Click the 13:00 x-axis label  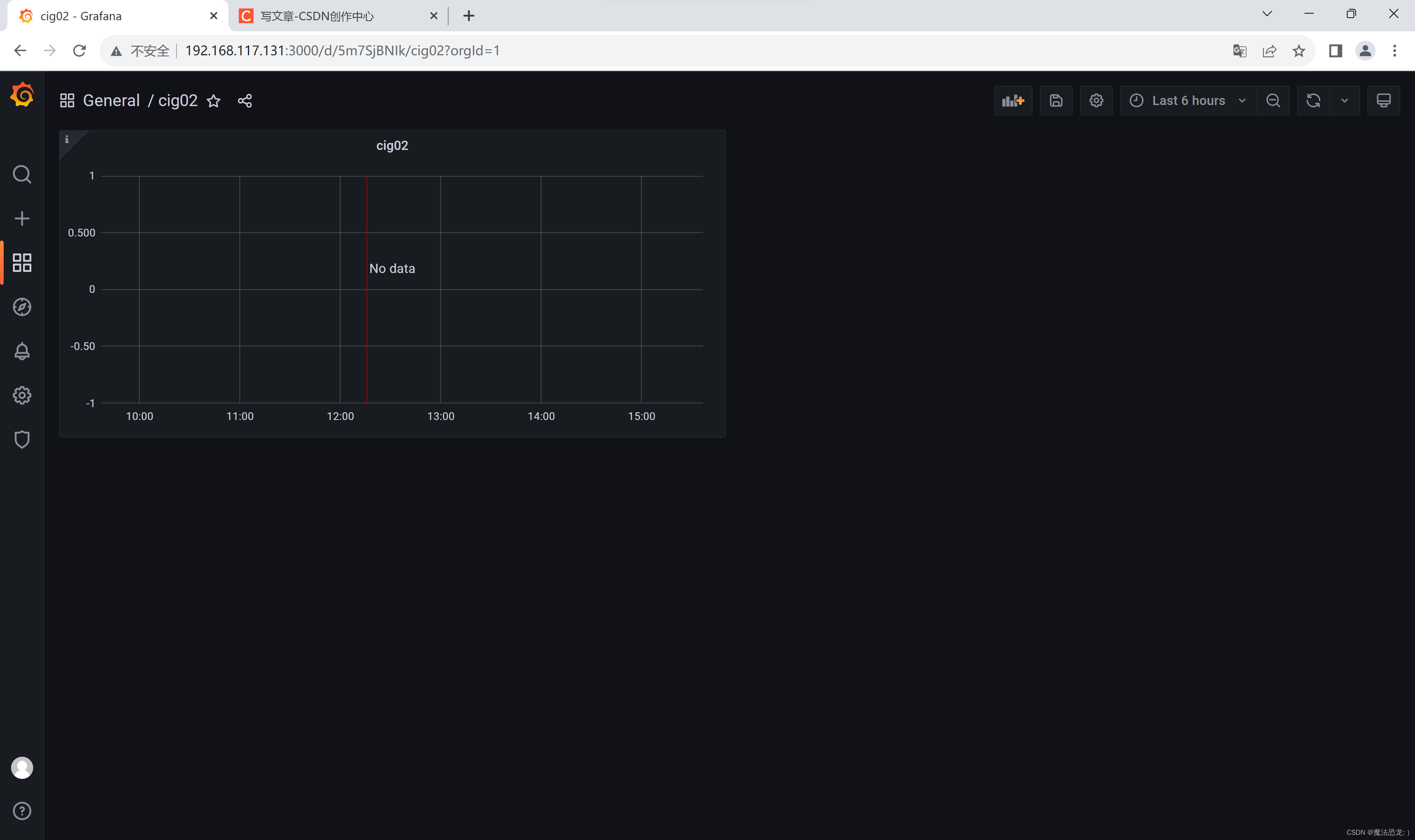coord(440,417)
